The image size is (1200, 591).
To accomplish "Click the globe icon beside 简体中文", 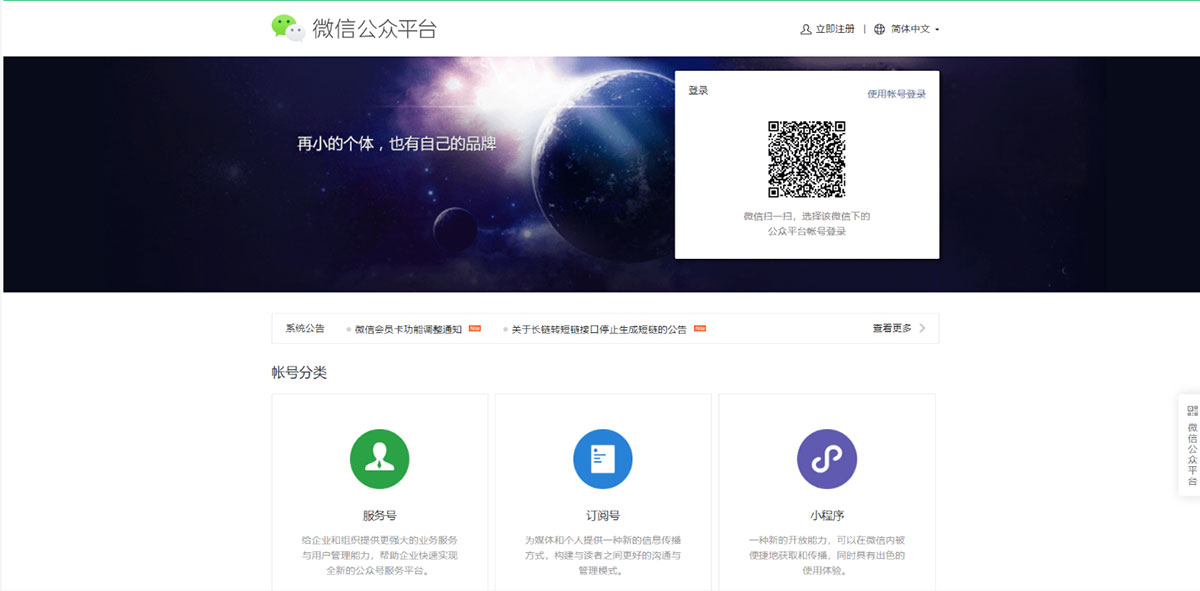I will coord(879,29).
